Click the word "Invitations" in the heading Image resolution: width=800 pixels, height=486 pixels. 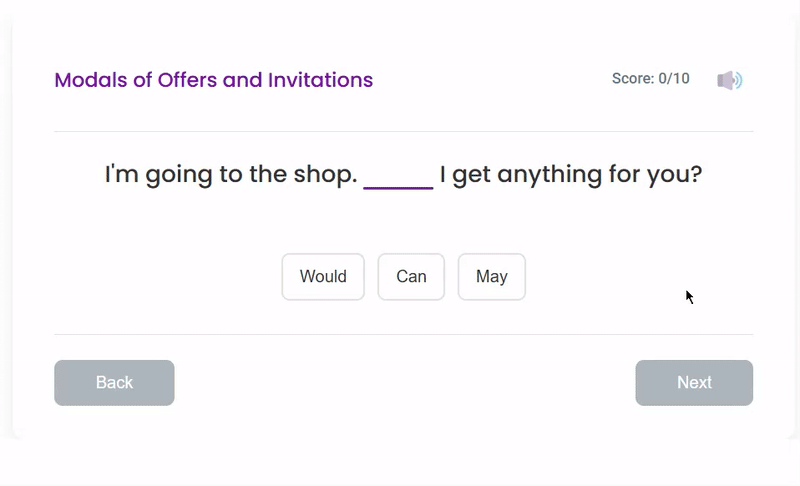[x=320, y=80]
